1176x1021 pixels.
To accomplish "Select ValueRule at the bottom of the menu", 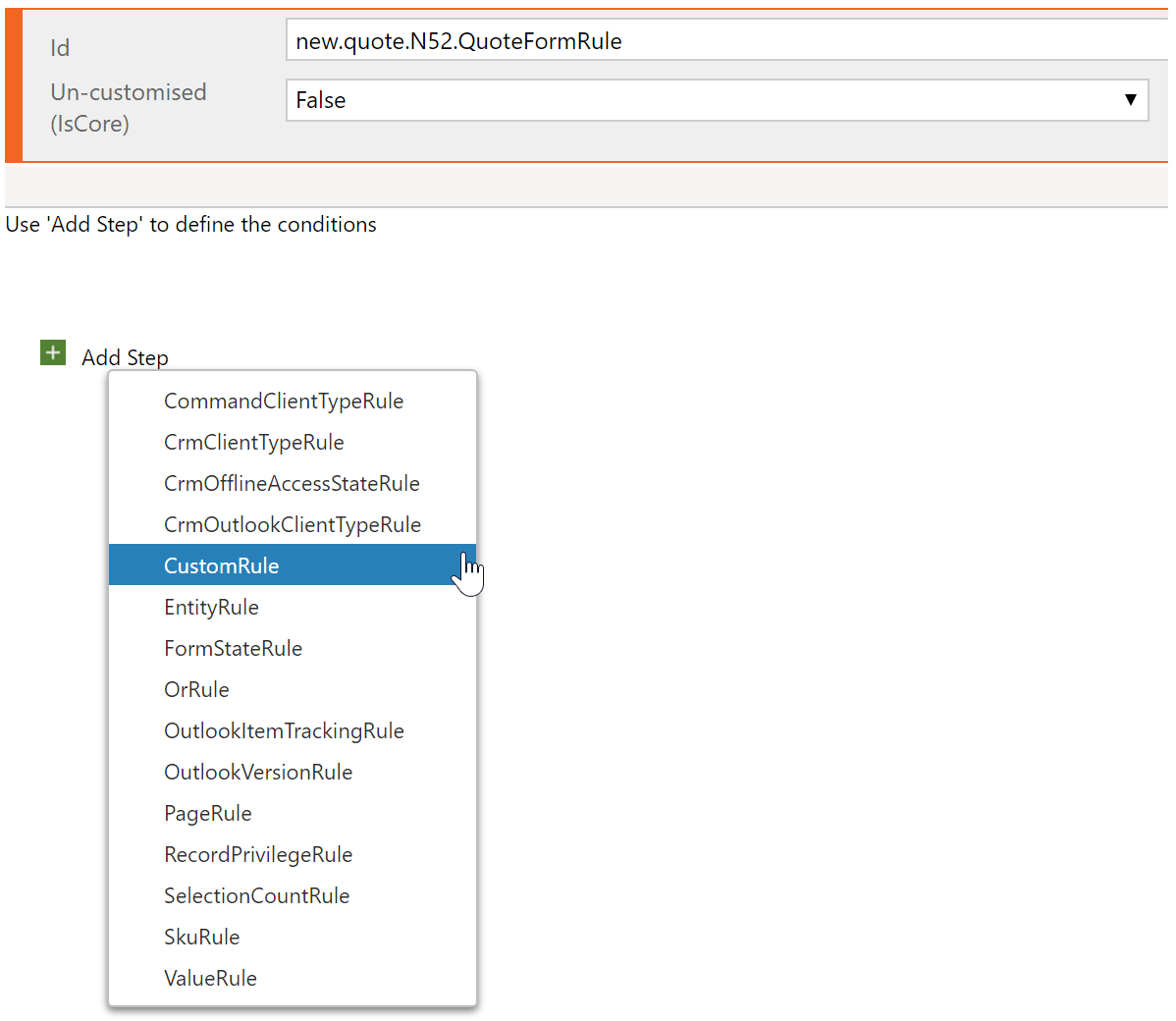I will (x=210, y=978).
